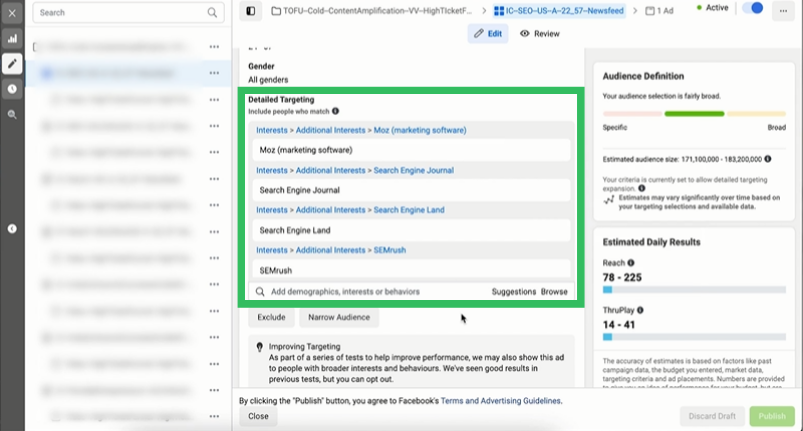Image resolution: width=803 pixels, height=431 pixels.
Task: Select the pencil edit icon in sidebar
Action: [x=12, y=64]
